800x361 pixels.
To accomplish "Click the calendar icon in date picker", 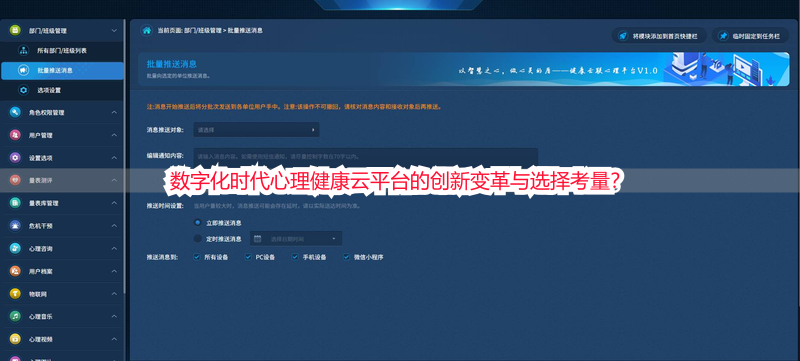I will (258, 239).
